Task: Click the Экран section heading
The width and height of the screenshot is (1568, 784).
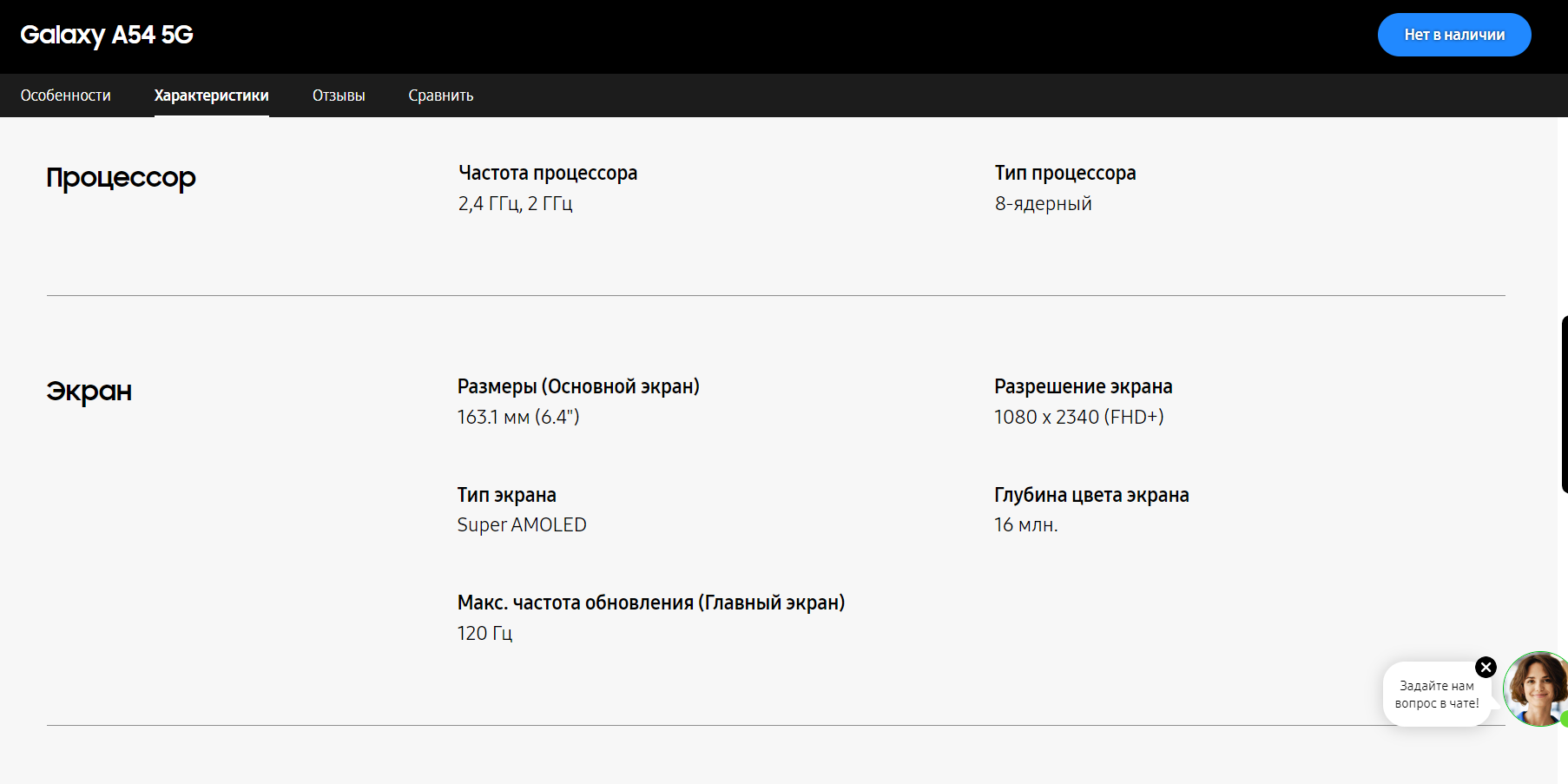Action: [x=89, y=392]
